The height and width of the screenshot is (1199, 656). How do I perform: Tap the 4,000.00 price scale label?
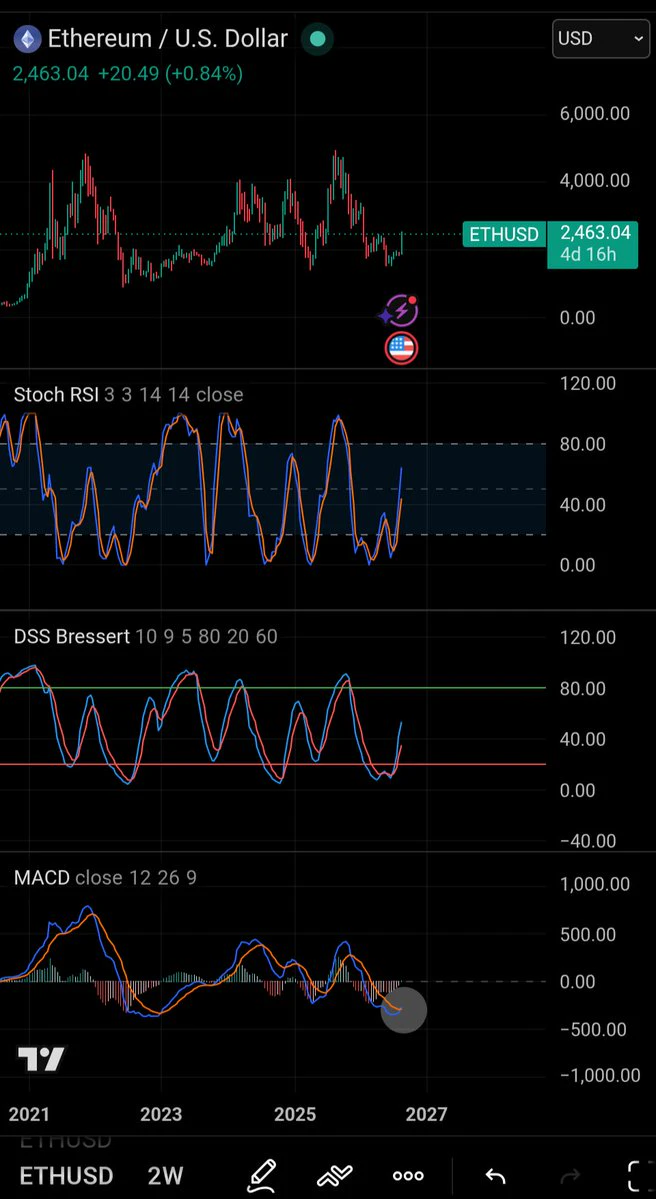tap(595, 180)
